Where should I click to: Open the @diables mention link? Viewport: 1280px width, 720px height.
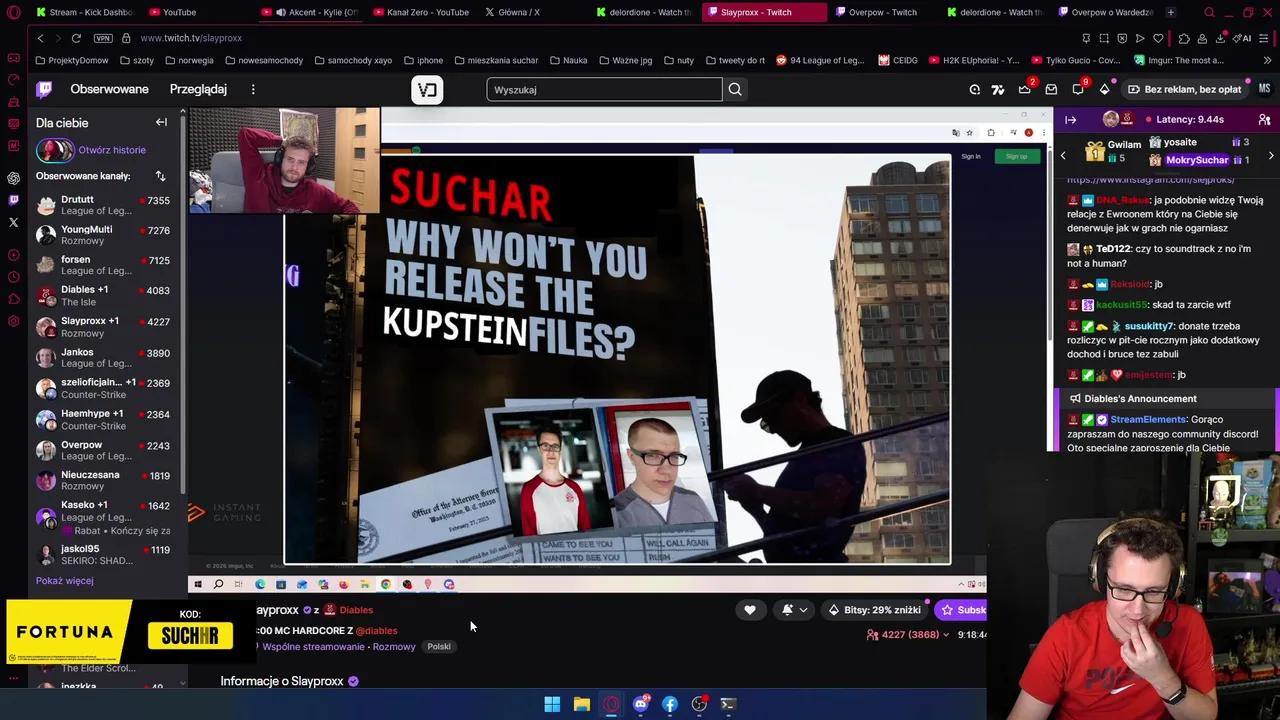tap(377, 631)
